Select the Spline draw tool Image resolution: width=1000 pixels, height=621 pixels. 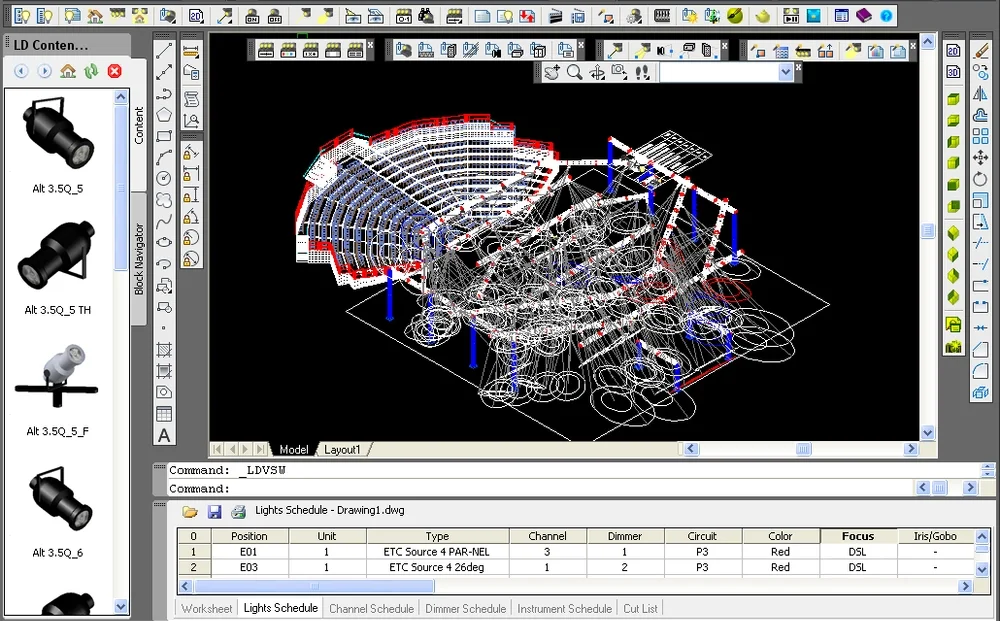(x=164, y=221)
